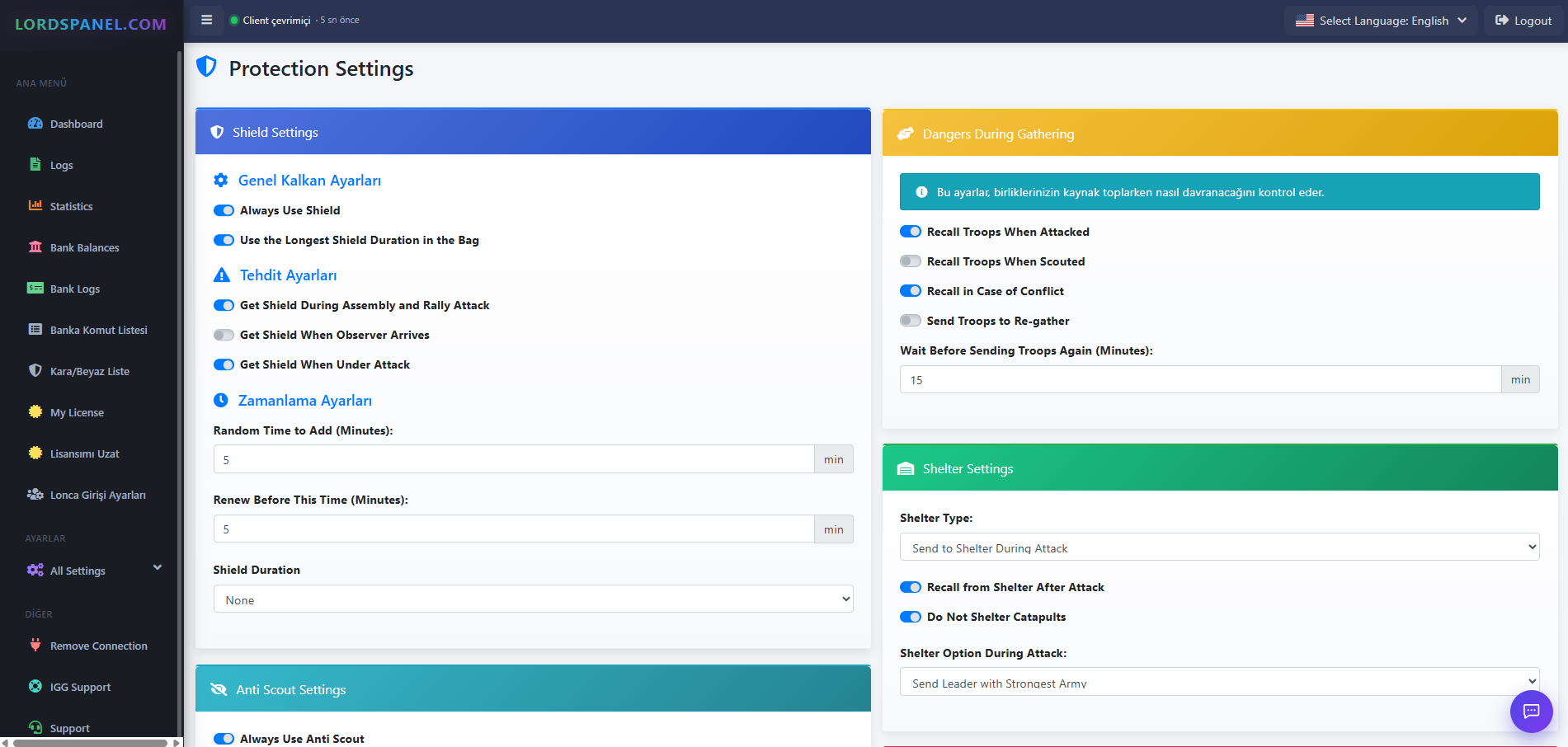Click the Kara/Beyaz Liste shield icon
The height and width of the screenshot is (747, 1568).
(35, 371)
